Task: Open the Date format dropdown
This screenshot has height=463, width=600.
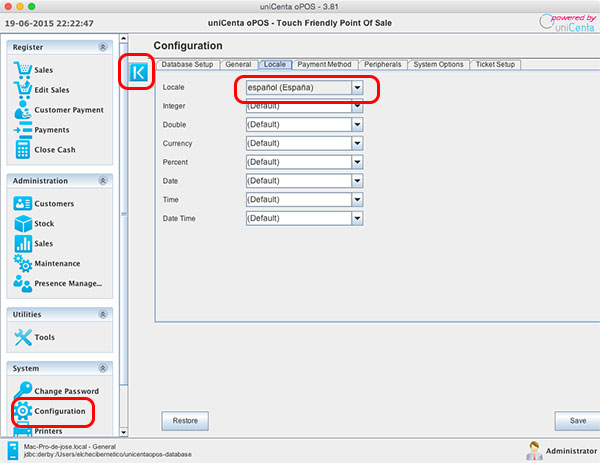Action: [304, 181]
